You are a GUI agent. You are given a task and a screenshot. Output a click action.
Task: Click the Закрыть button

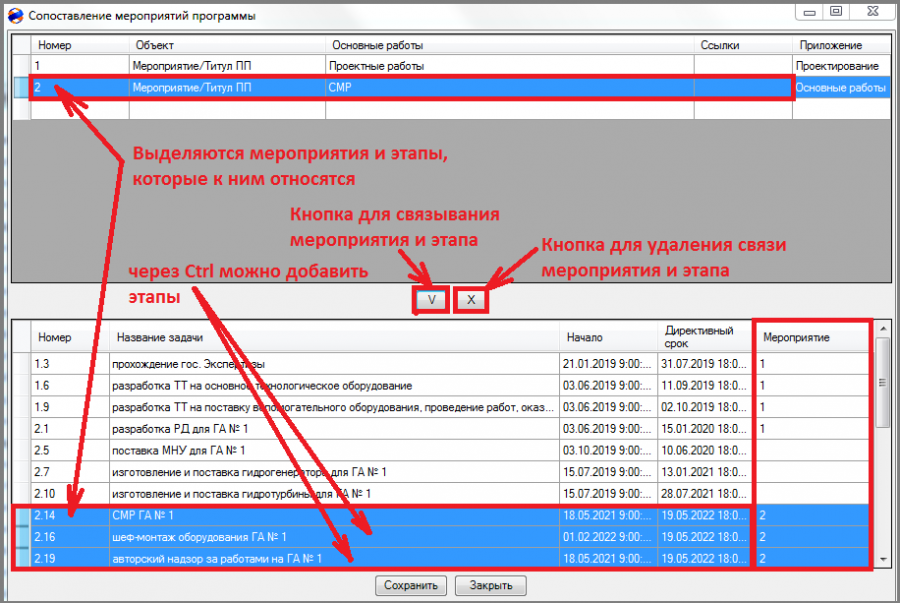click(x=490, y=585)
